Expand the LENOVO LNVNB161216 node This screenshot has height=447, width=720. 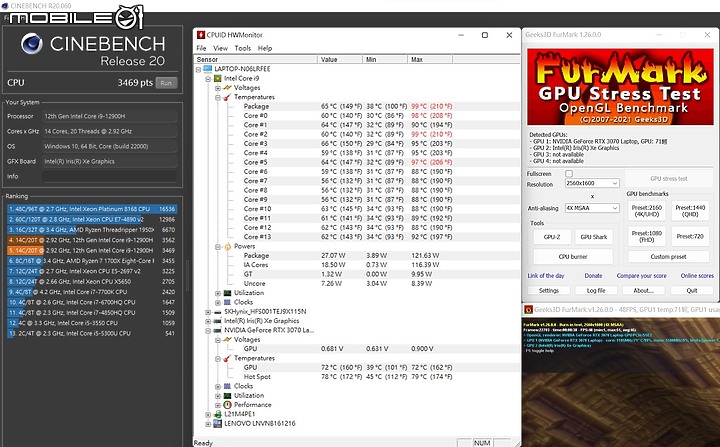tap(208, 424)
